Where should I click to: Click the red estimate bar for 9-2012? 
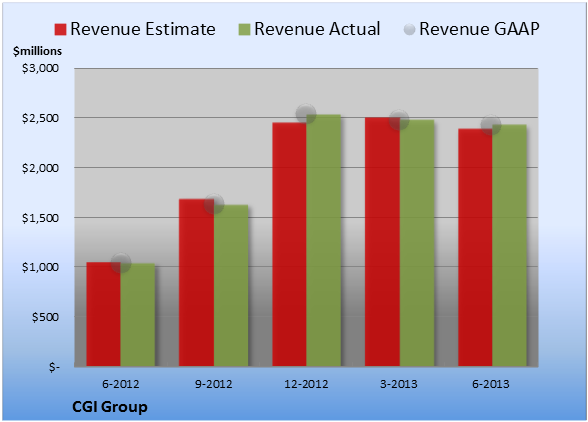(196, 282)
